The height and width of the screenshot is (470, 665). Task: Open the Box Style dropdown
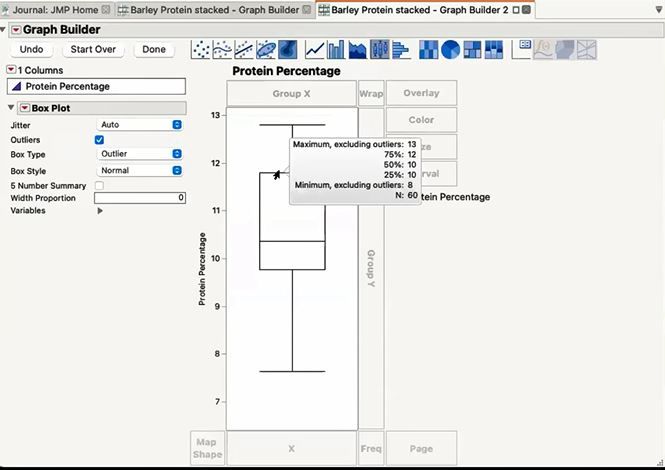click(x=140, y=171)
